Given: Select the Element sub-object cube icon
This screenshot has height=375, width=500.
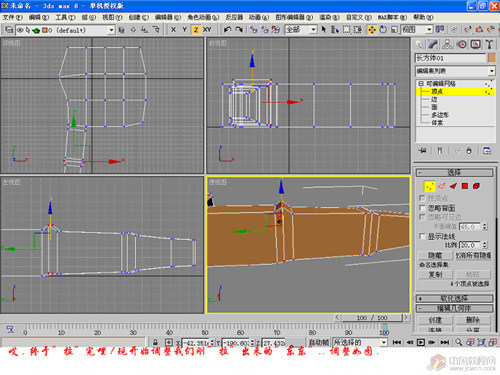Looking at the screenshot, I should click(476, 186).
